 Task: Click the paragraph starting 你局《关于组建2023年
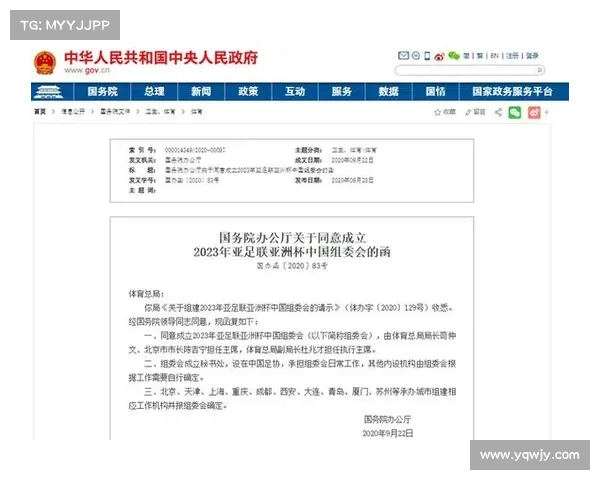pyautogui.click(x=292, y=315)
